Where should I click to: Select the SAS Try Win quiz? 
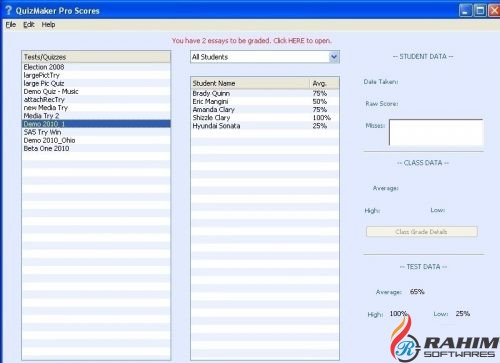pyautogui.click(x=96, y=132)
